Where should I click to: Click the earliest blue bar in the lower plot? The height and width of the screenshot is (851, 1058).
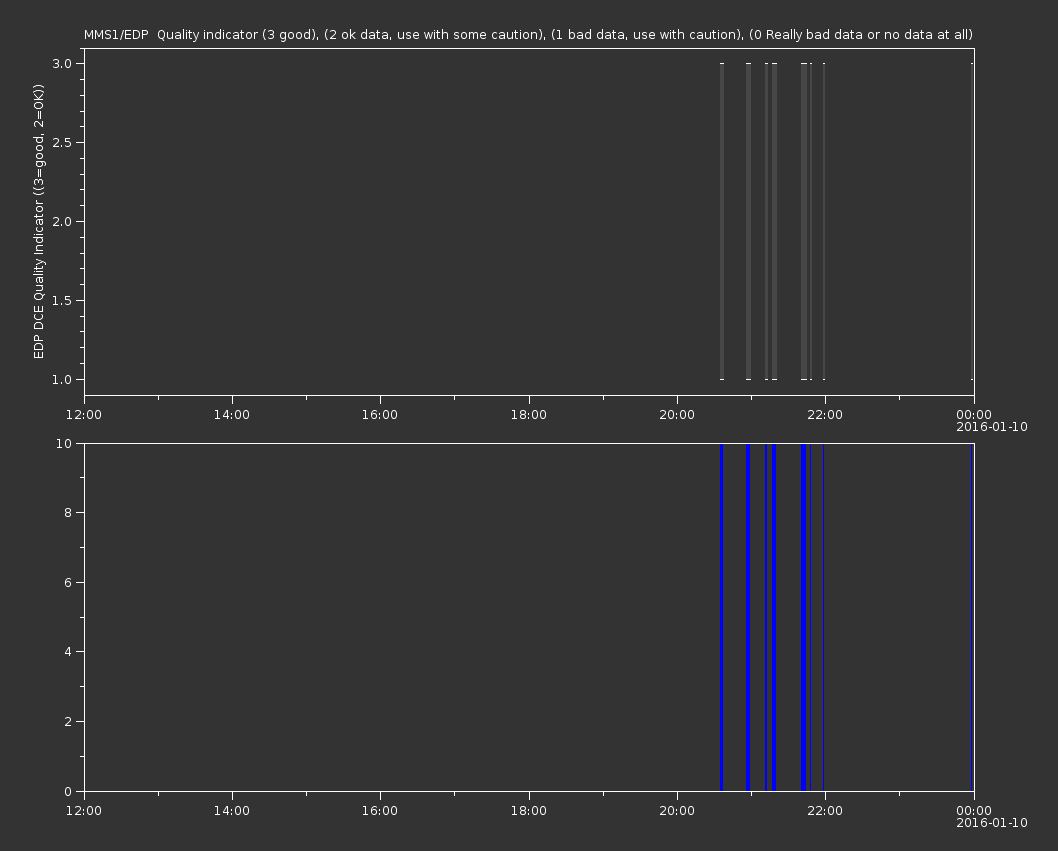click(x=721, y=617)
